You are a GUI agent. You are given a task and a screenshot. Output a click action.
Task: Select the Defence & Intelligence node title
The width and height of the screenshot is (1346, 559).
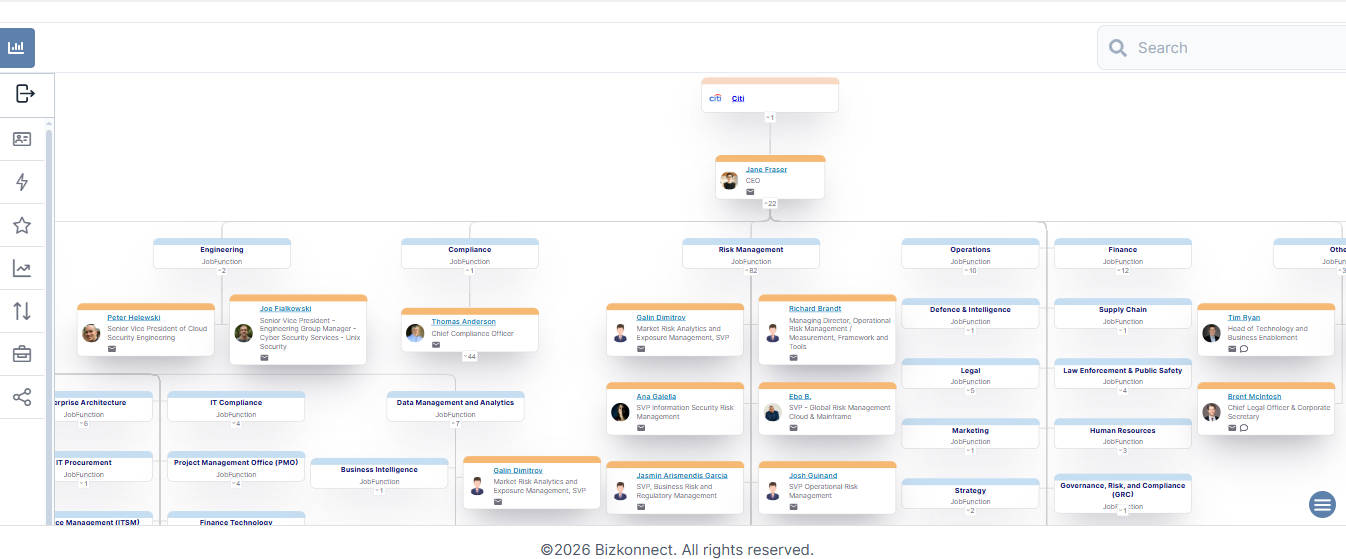970,310
